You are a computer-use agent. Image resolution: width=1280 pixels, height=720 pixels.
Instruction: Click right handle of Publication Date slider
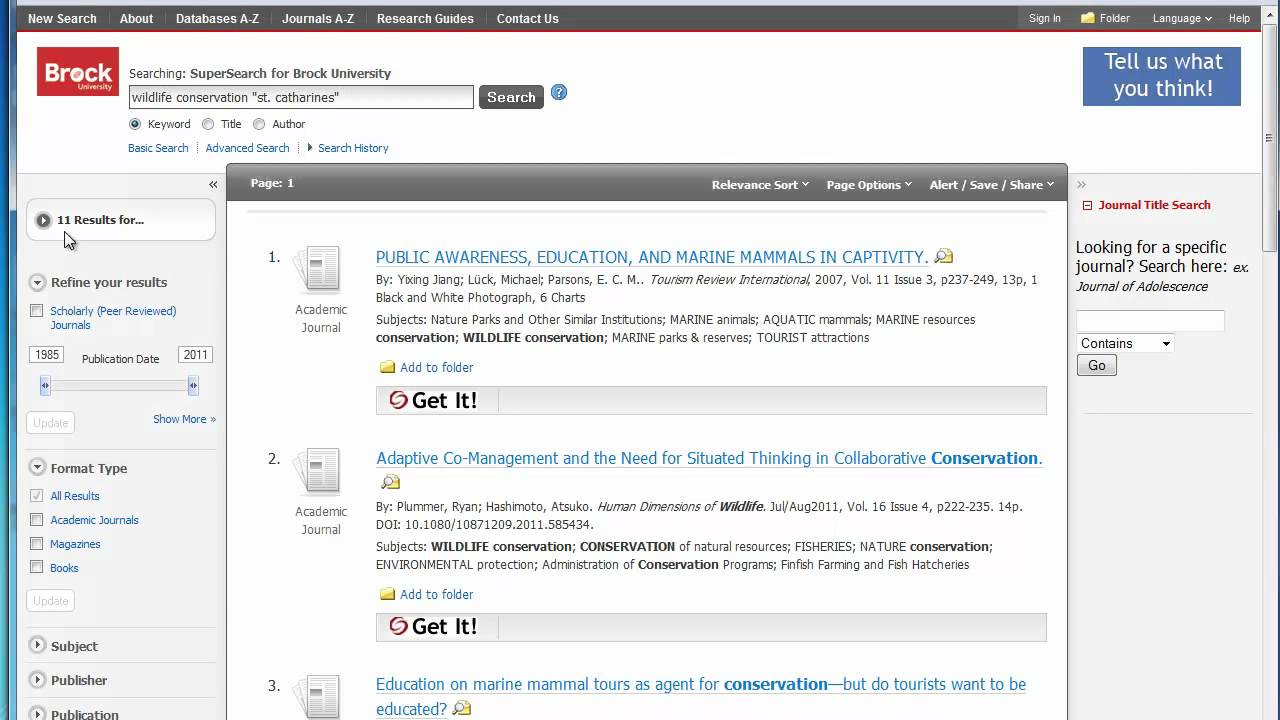click(193, 385)
